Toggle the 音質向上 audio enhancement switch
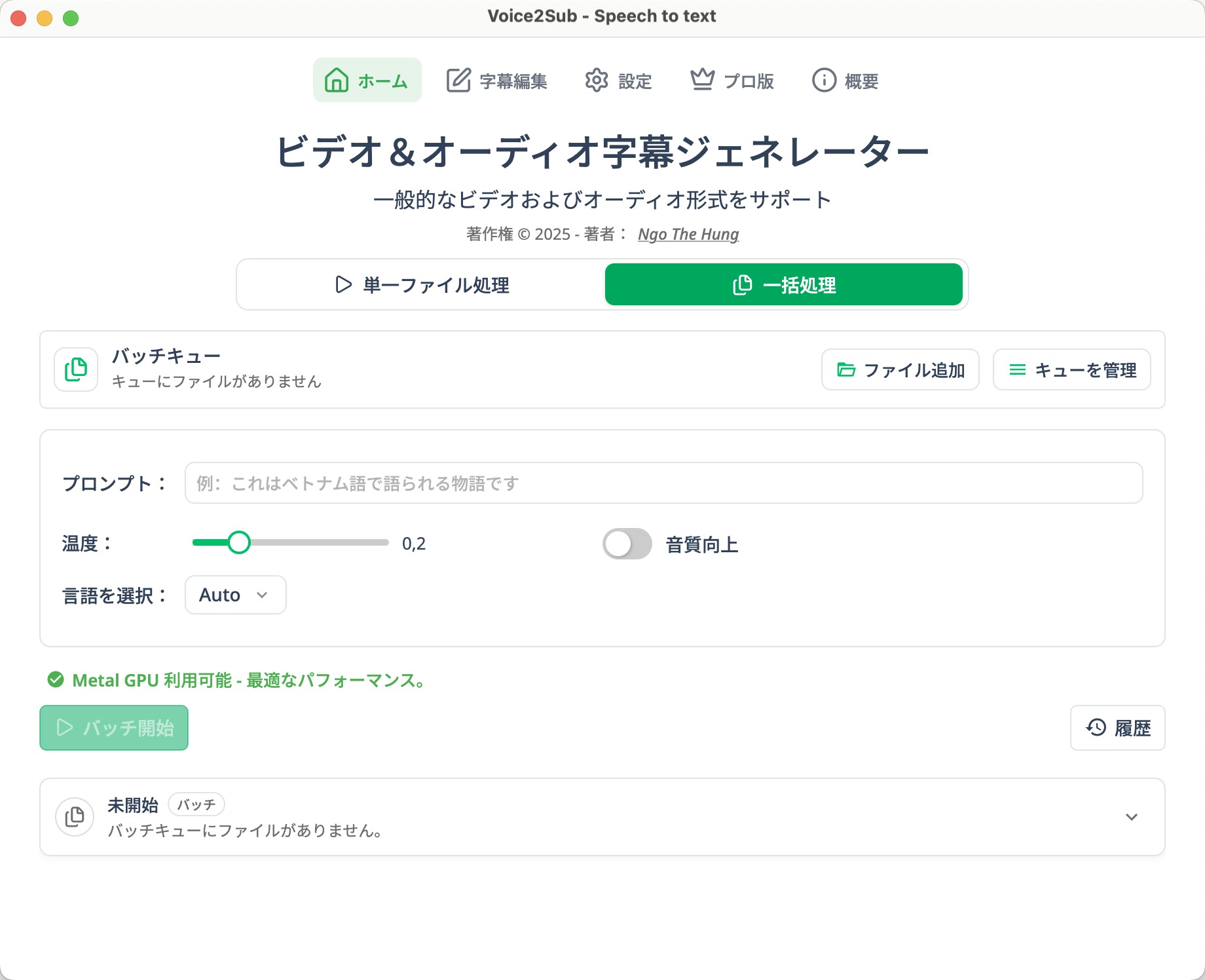The image size is (1205, 980). click(627, 544)
